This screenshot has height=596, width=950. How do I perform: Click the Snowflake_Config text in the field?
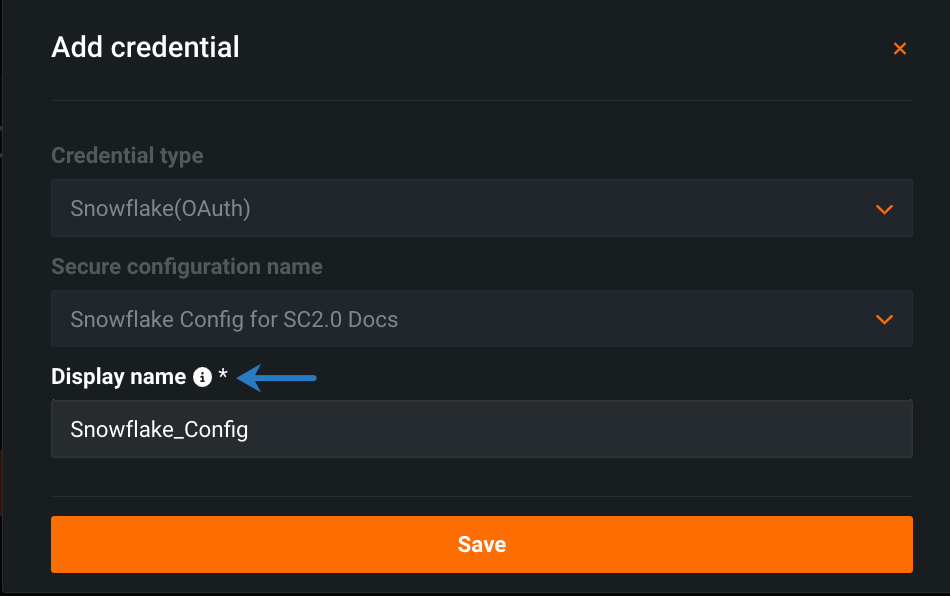pos(159,430)
